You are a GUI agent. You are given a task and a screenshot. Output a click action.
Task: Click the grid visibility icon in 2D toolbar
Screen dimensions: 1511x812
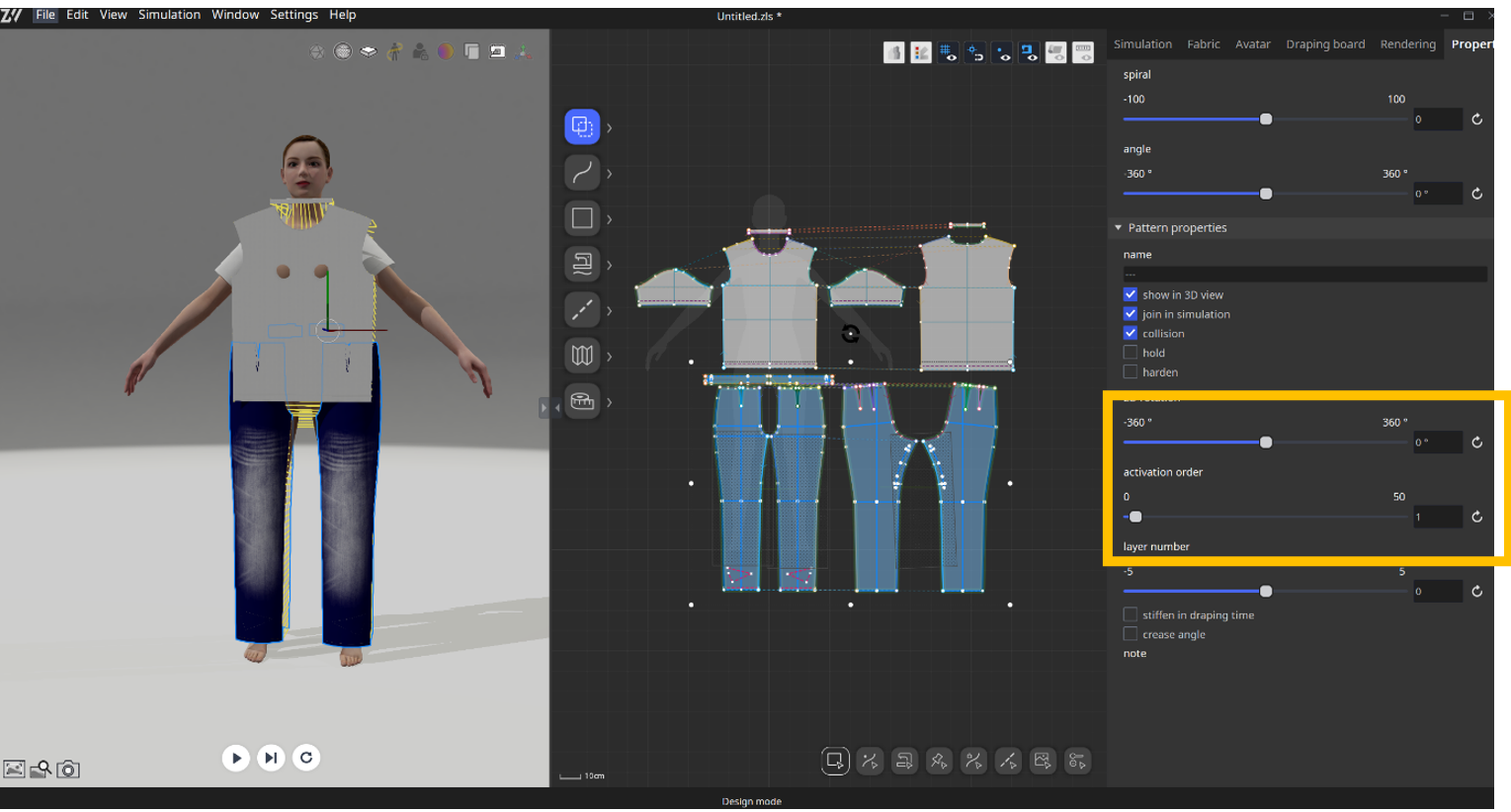[x=948, y=52]
